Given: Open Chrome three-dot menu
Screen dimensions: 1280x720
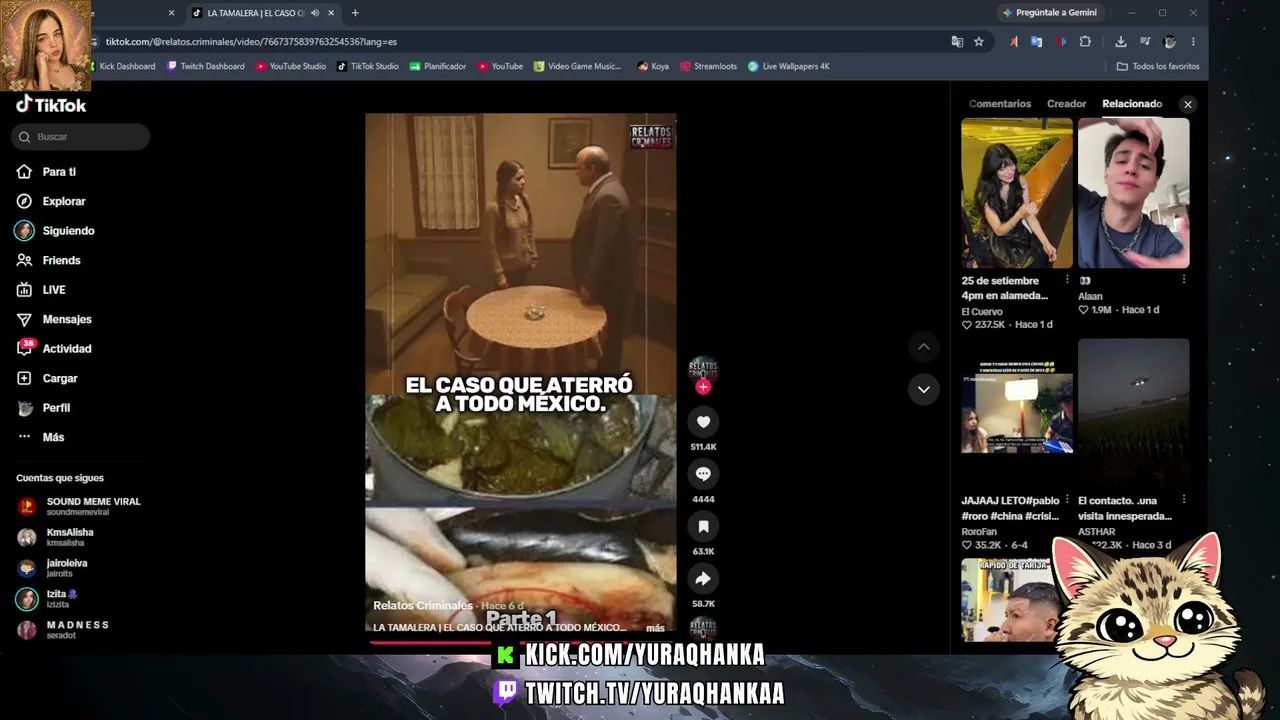Looking at the screenshot, I should coord(1193,42).
